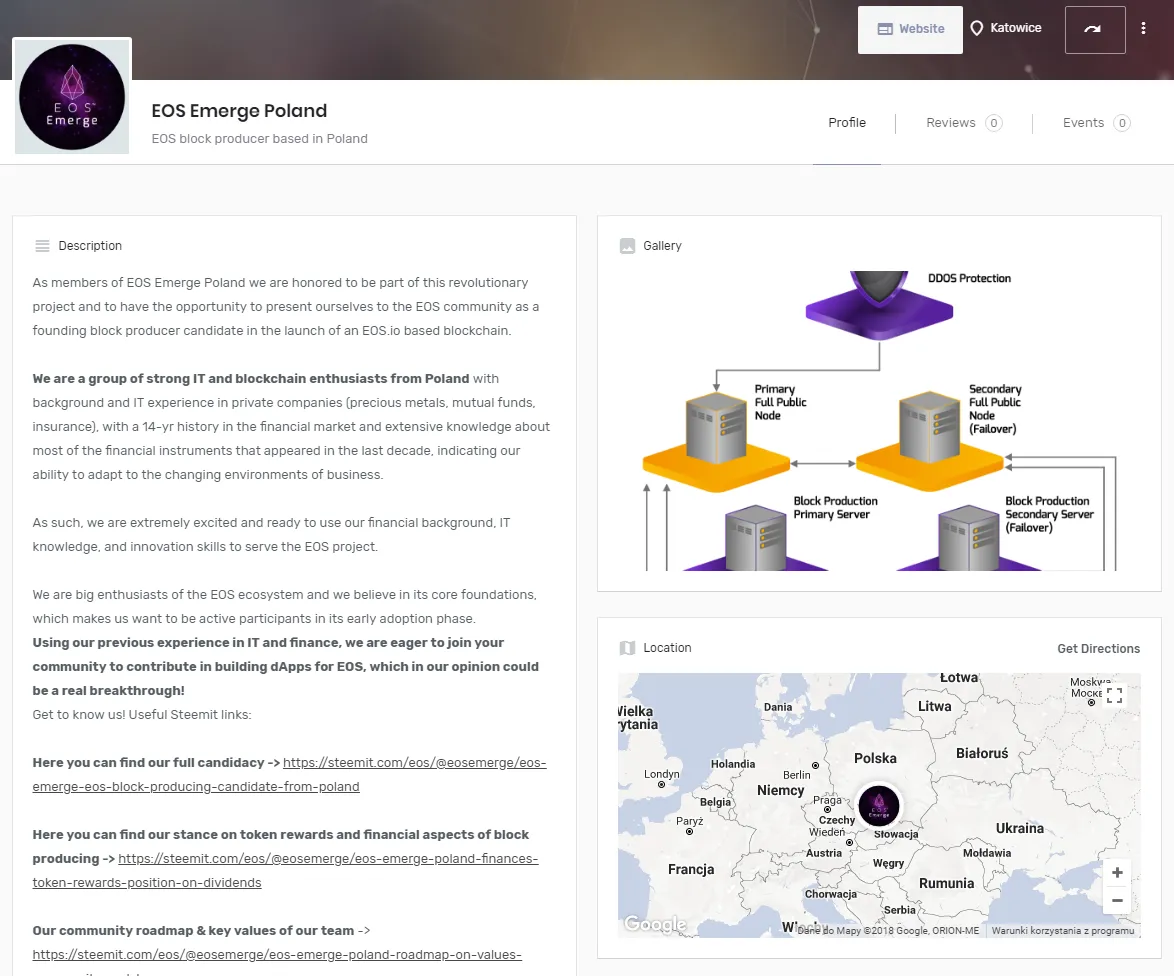Click the Reviews count badge
The height and width of the screenshot is (976, 1174).
click(993, 123)
